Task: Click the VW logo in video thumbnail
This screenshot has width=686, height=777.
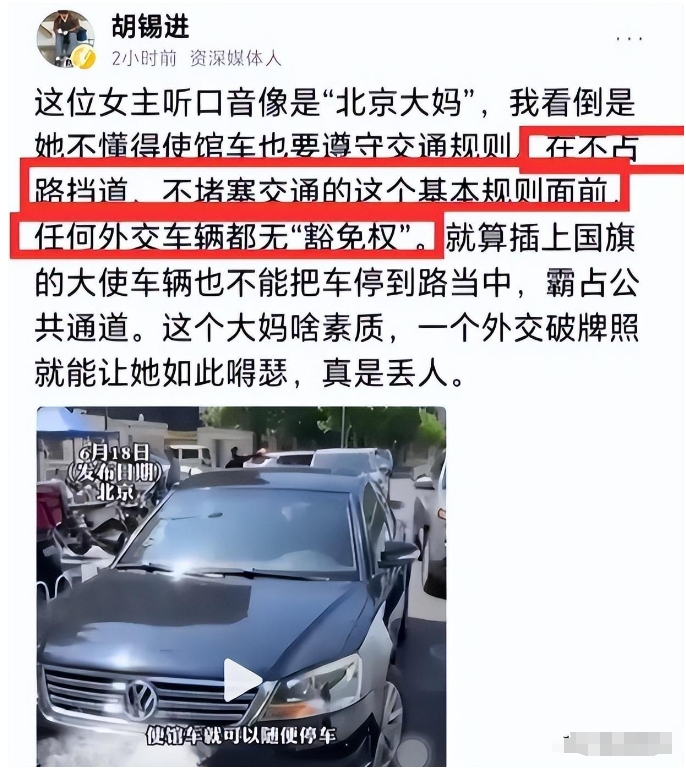Action: click(x=141, y=700)
